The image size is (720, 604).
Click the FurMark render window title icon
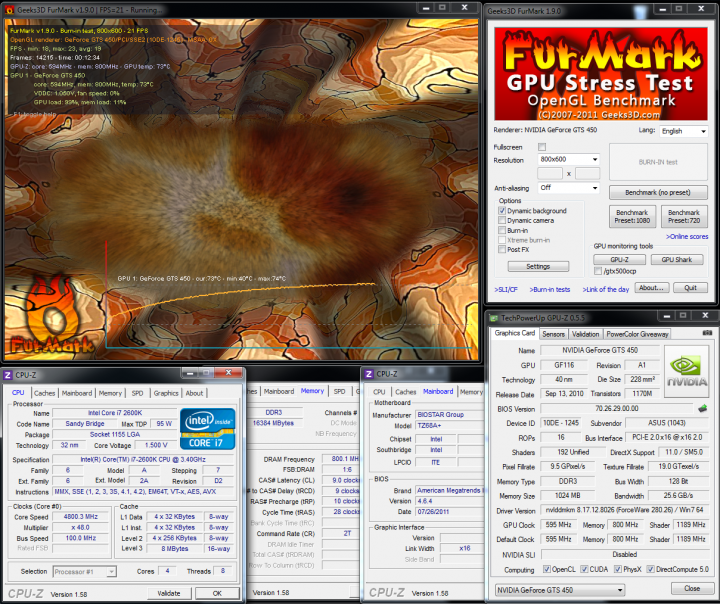pyautogui.click(x=9, y=9)
